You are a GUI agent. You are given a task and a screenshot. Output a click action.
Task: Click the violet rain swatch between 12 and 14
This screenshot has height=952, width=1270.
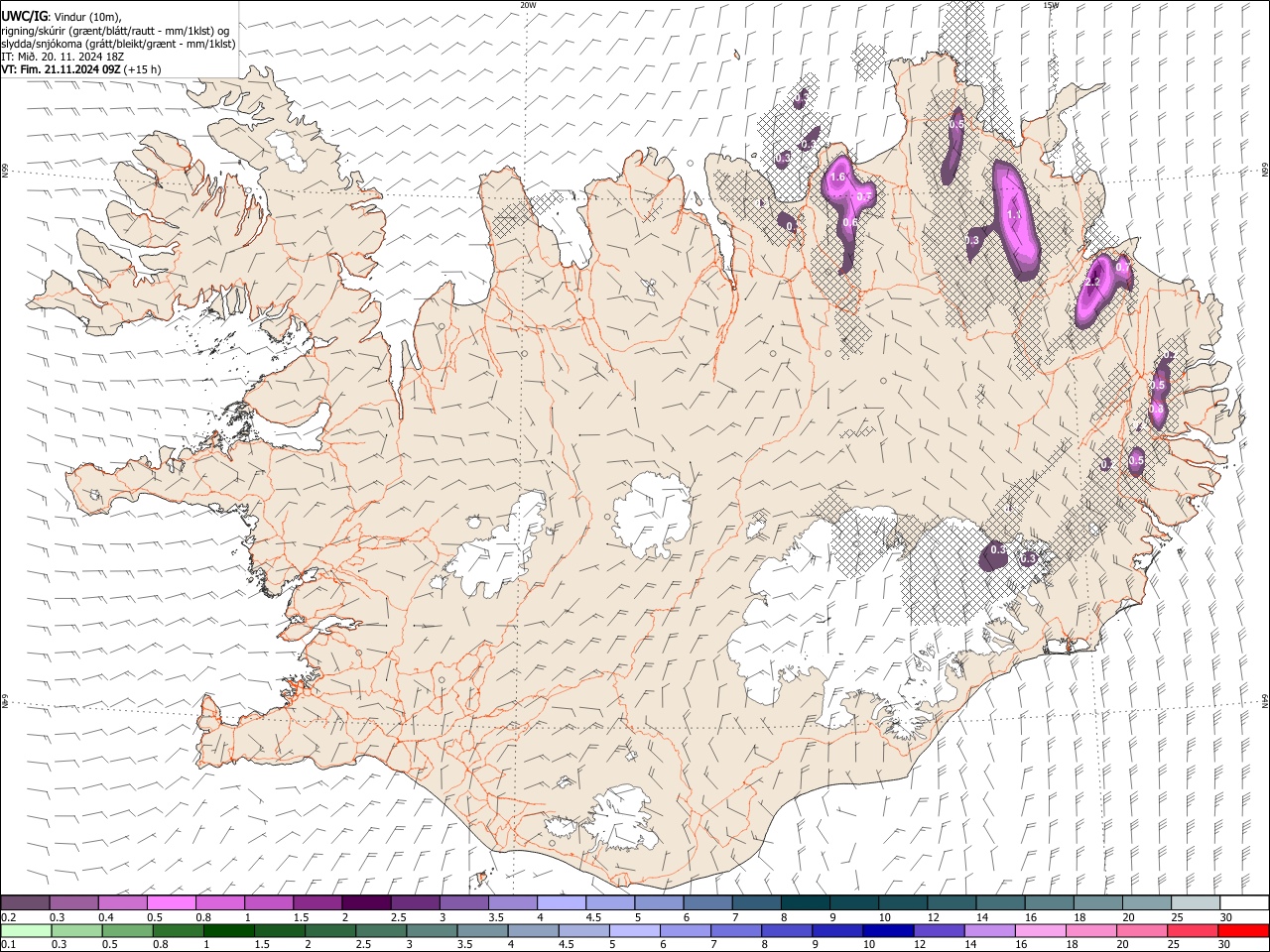[938, 930]
